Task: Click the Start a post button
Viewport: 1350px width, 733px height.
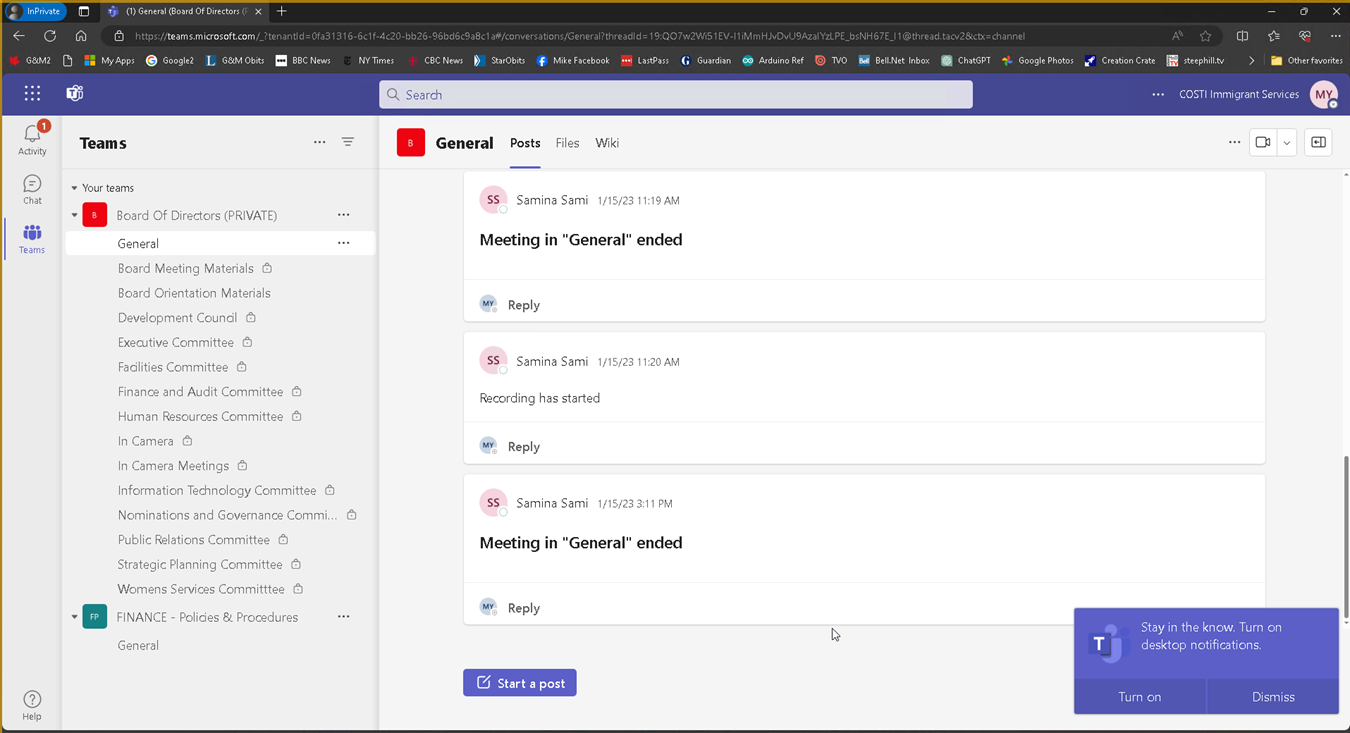Action: tap(520, 683)
